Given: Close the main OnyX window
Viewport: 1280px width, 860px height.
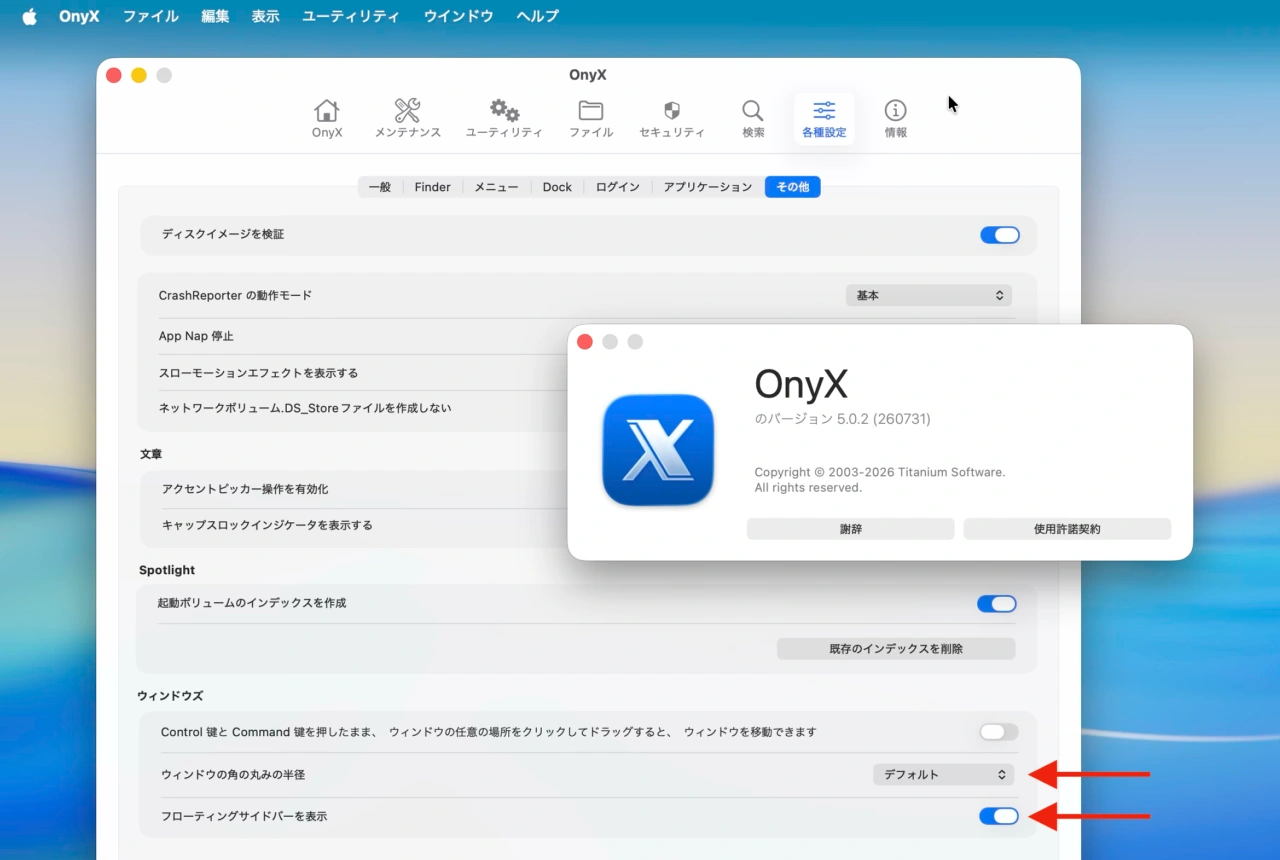Looking at the screenshot, I should [x=114, y=75].
